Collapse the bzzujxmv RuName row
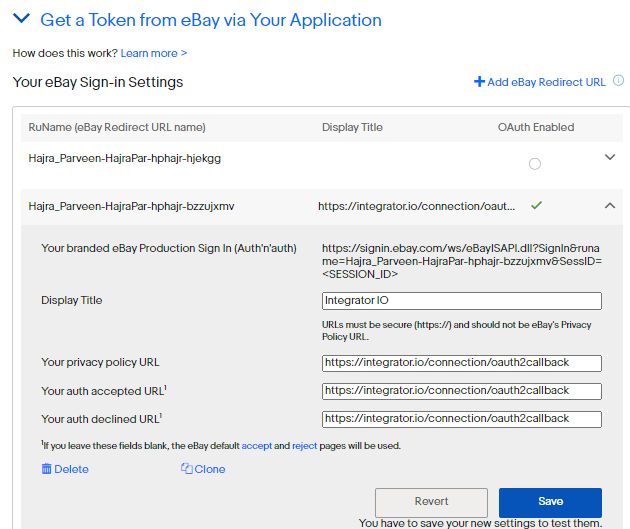Screen dimensions: 630x529 [x=610, y=206]
